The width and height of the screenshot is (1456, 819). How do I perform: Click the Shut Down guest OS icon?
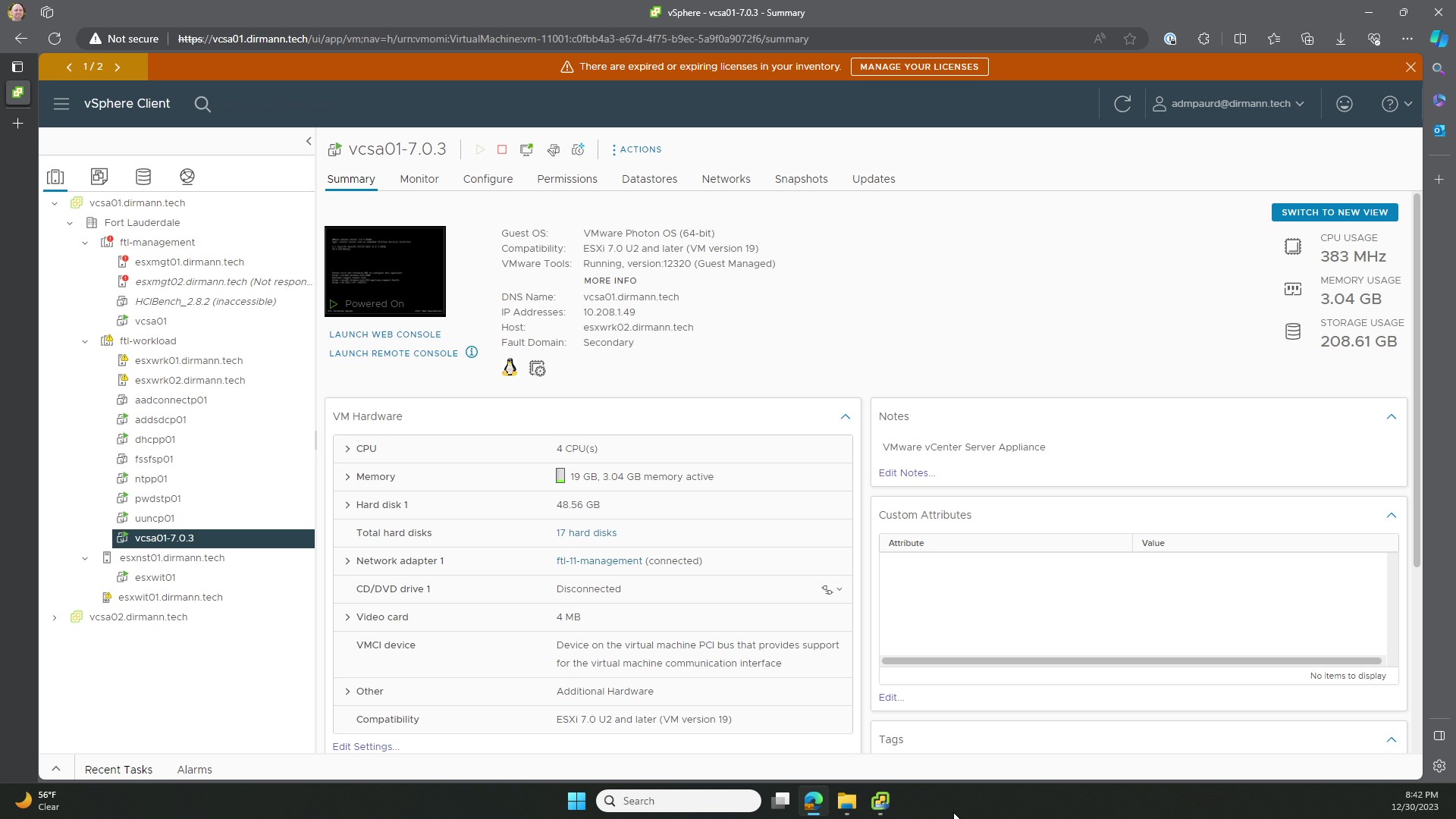pos(502,150)
